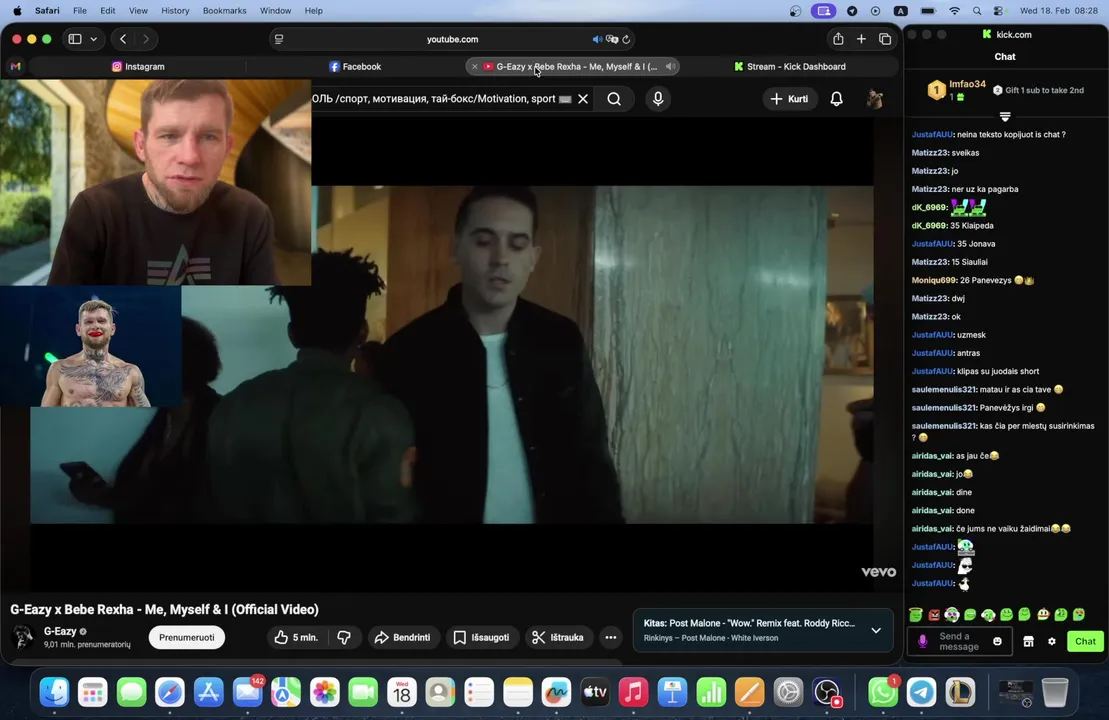The height and width of the screenshot is (720, 1109).
Task: Go forward with Safari's forward arrow
Action: (146, 39)
